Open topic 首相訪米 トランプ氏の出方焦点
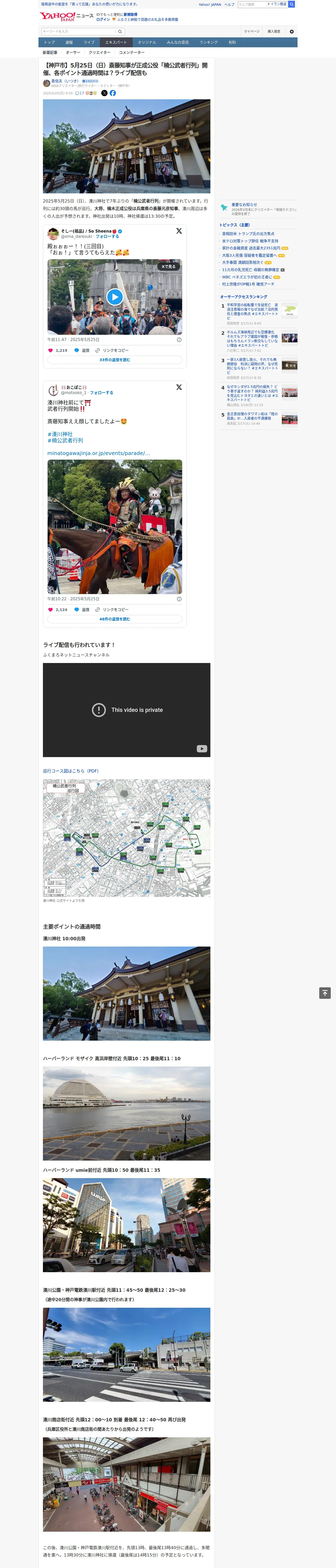Screen dimensions: 336x1568 (x=248, y=234)
